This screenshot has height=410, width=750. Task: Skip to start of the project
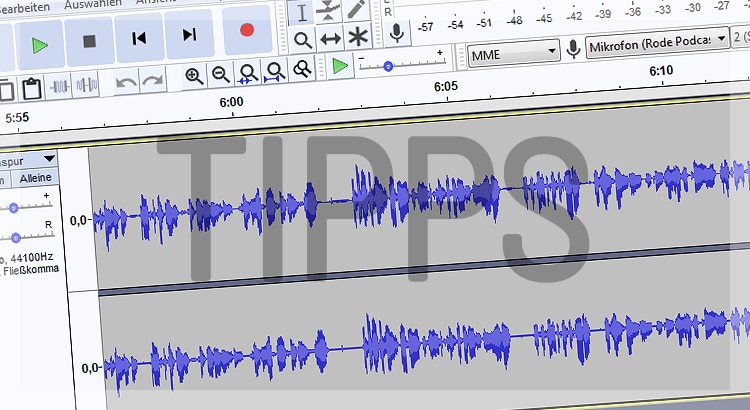[x=140, y=39]
